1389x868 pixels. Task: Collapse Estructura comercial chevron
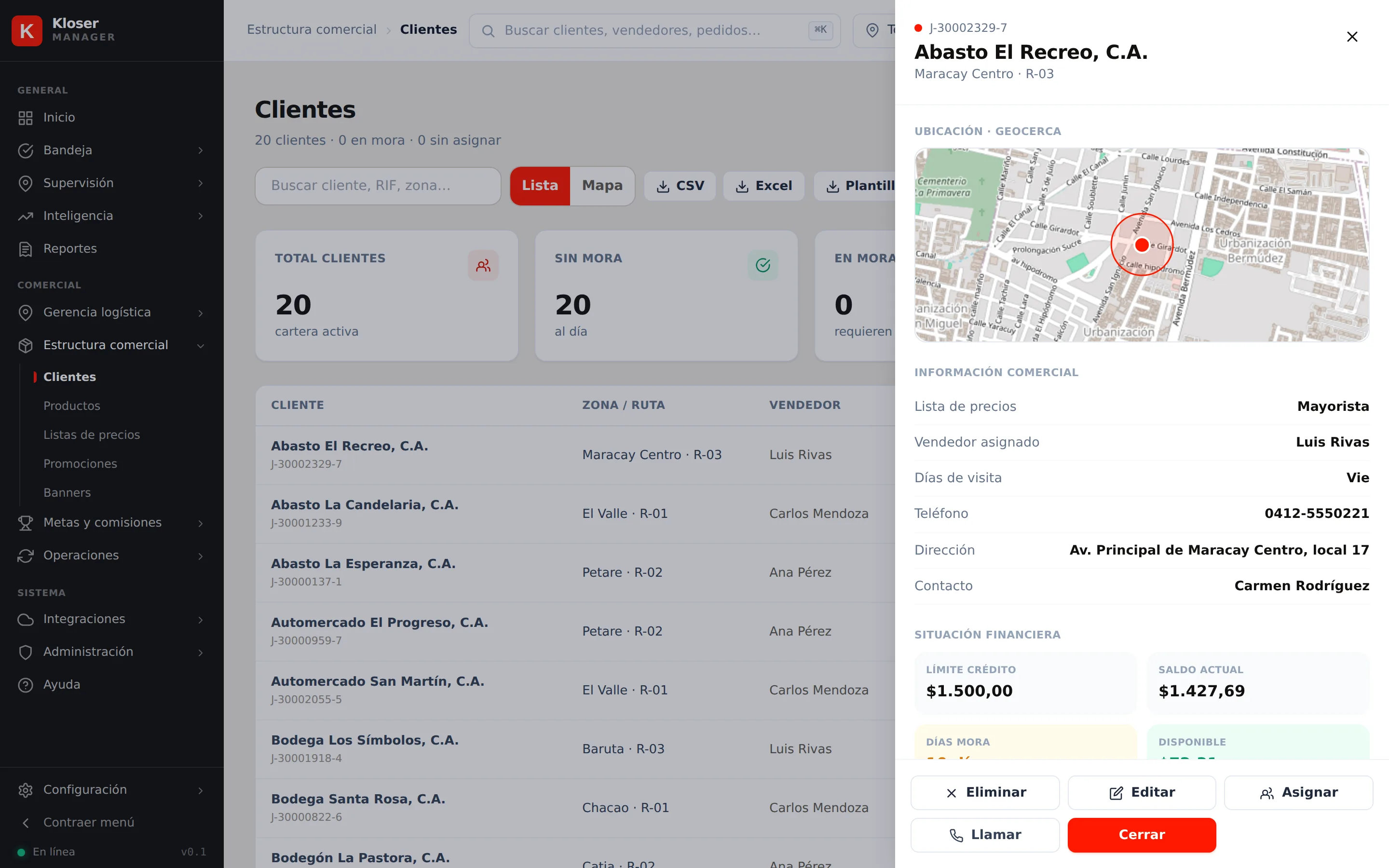coord(200,346)
